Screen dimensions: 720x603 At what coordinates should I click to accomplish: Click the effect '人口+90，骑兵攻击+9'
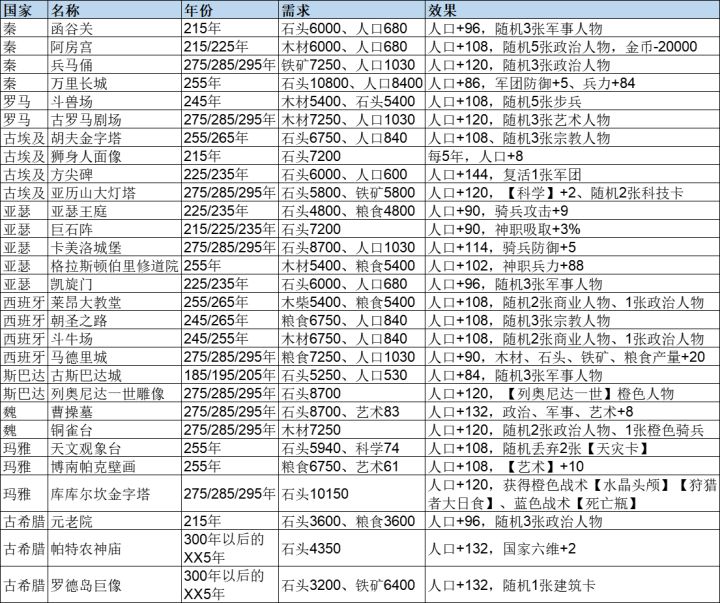(572, 211)
